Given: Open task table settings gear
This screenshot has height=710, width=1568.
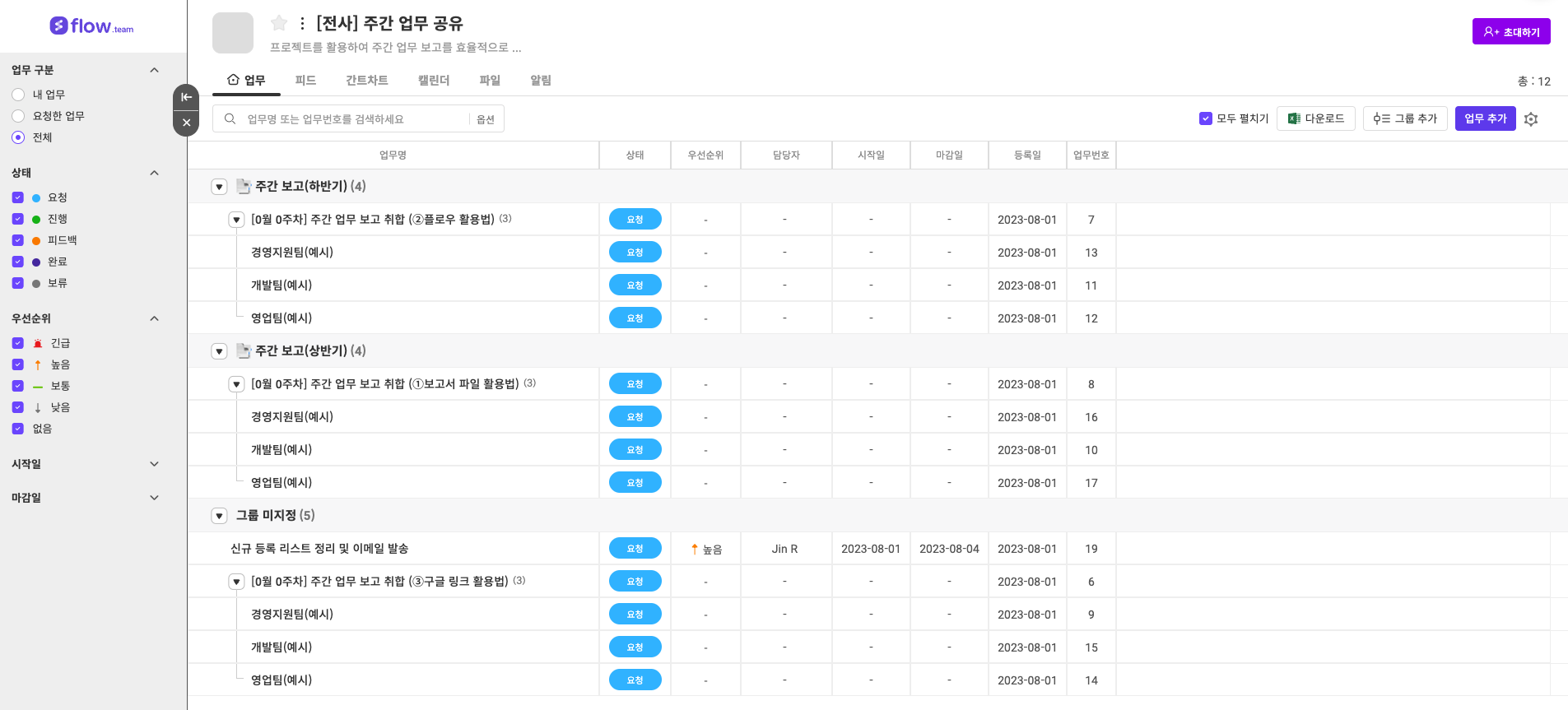Looking at the screenshot, I should (x=1531, y=119).
